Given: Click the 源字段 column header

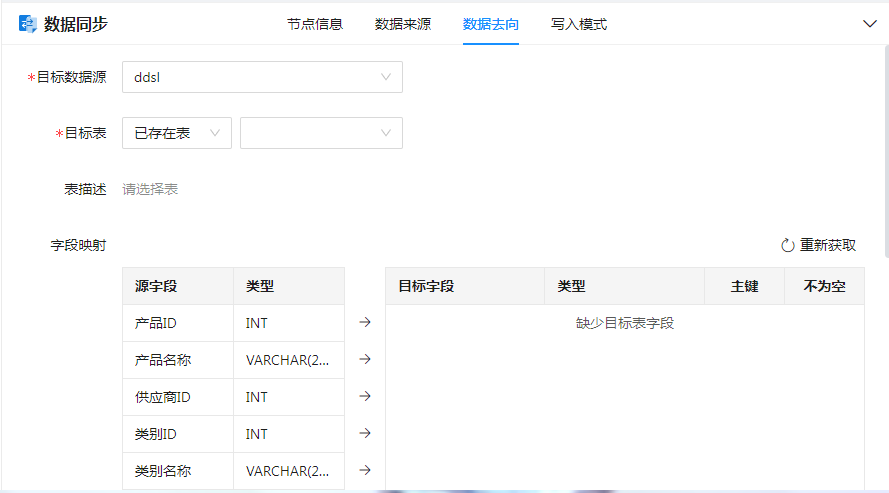Looking at the screenshot, I should click(156, 286).
